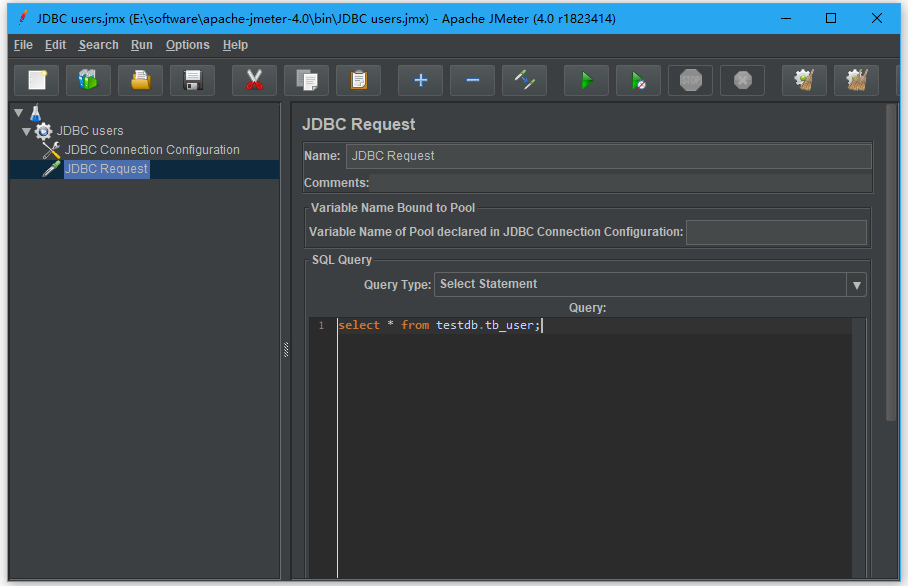Expand all nodes with plus icon

420,80
